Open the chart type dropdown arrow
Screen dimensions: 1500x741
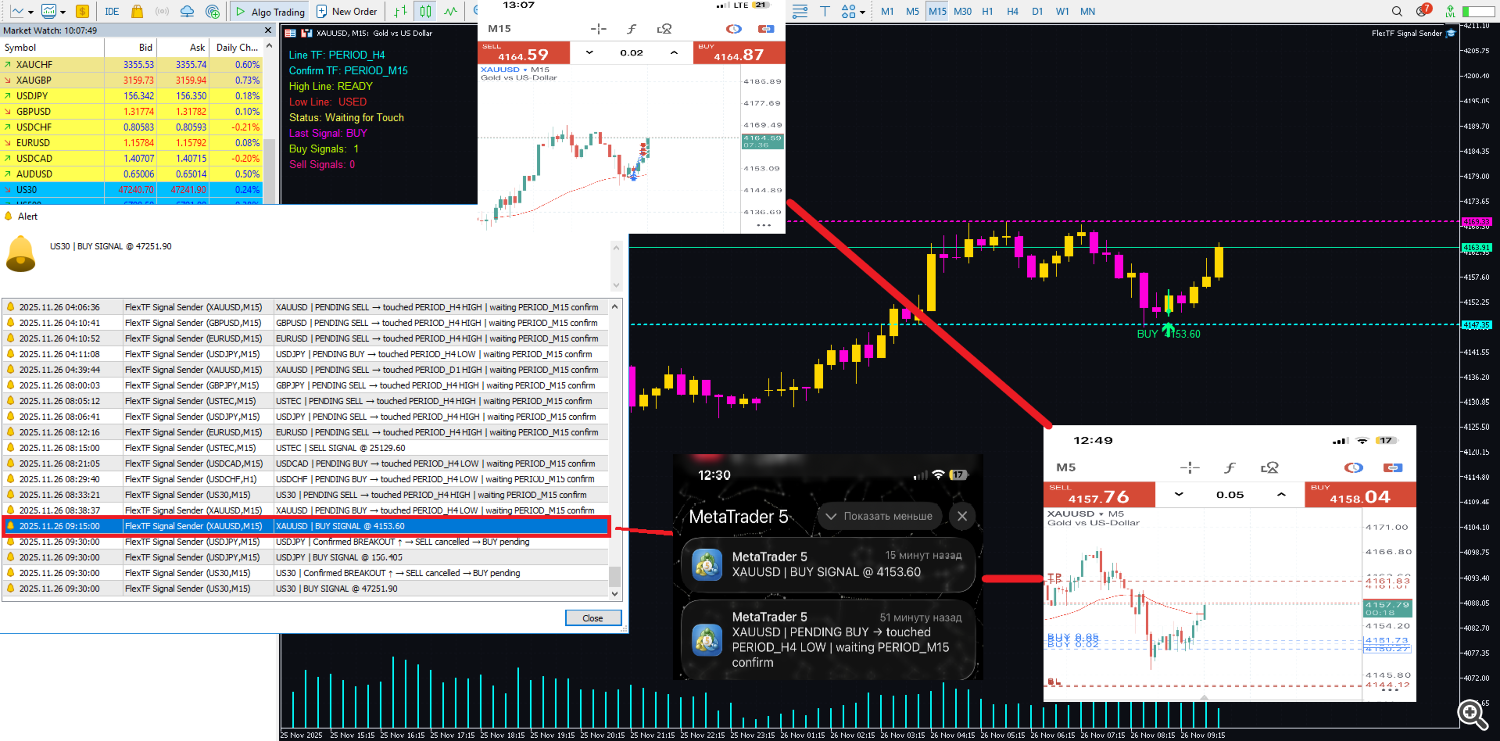coord(31,13)
